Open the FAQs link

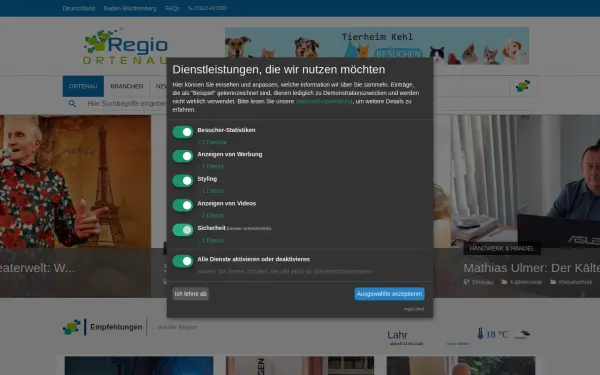tap(172, 8)
